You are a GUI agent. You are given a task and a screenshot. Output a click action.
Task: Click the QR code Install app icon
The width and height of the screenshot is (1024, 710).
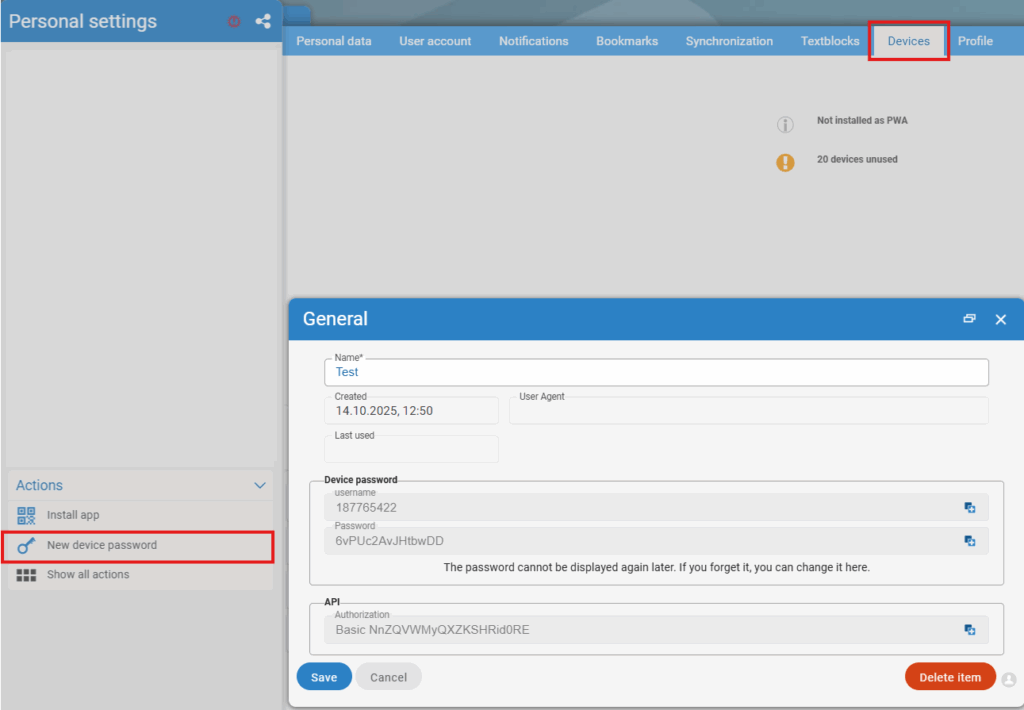[27, 515]
